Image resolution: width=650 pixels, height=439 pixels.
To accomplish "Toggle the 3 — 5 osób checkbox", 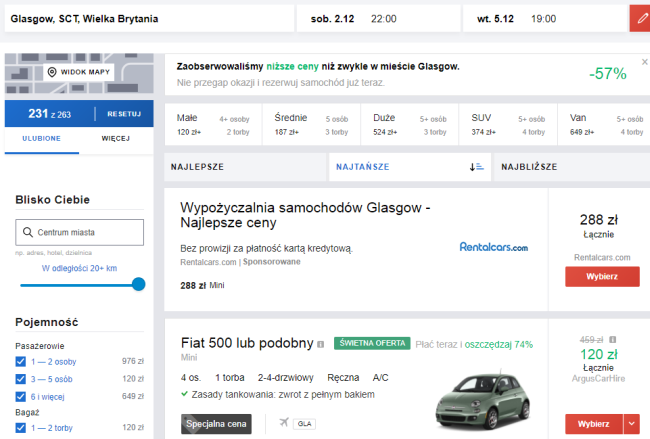I will pos(21,379).
